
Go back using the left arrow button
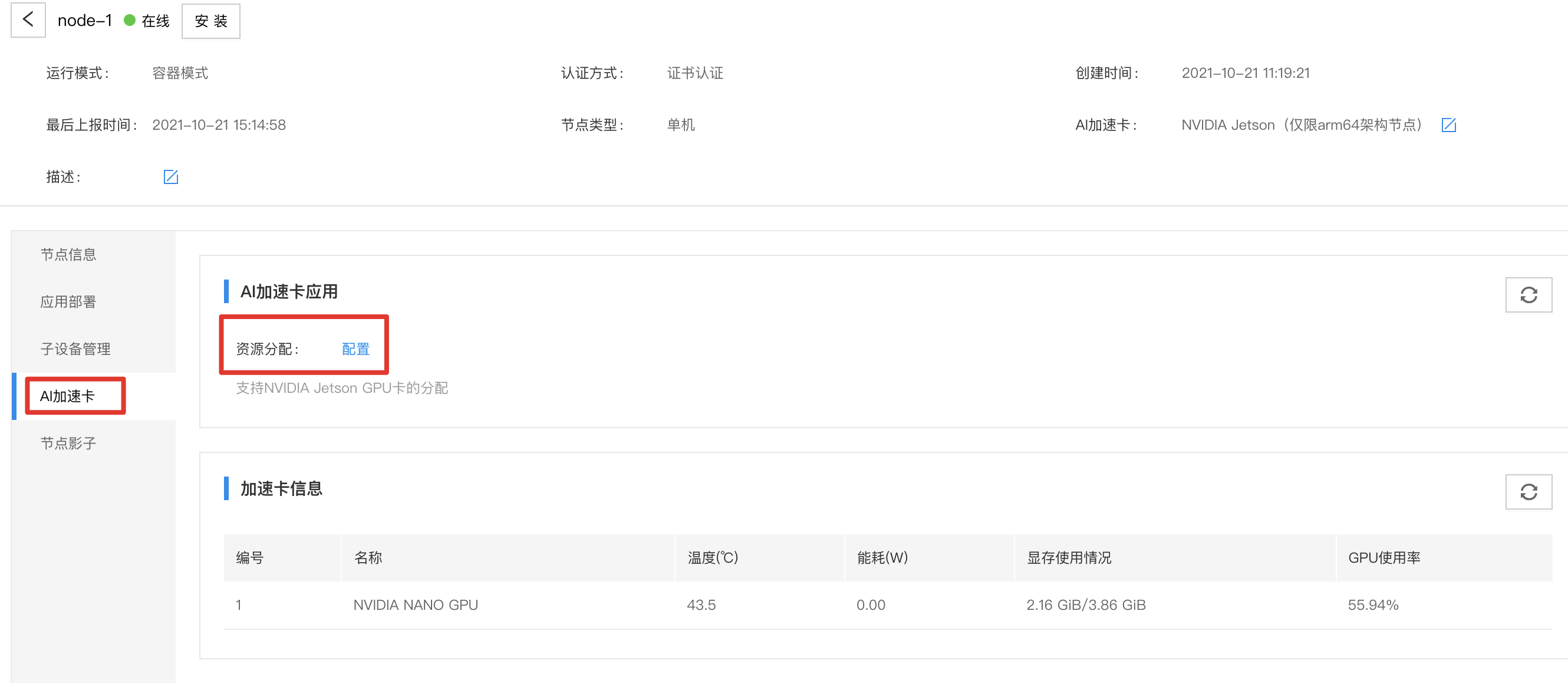tap(28, 20)
